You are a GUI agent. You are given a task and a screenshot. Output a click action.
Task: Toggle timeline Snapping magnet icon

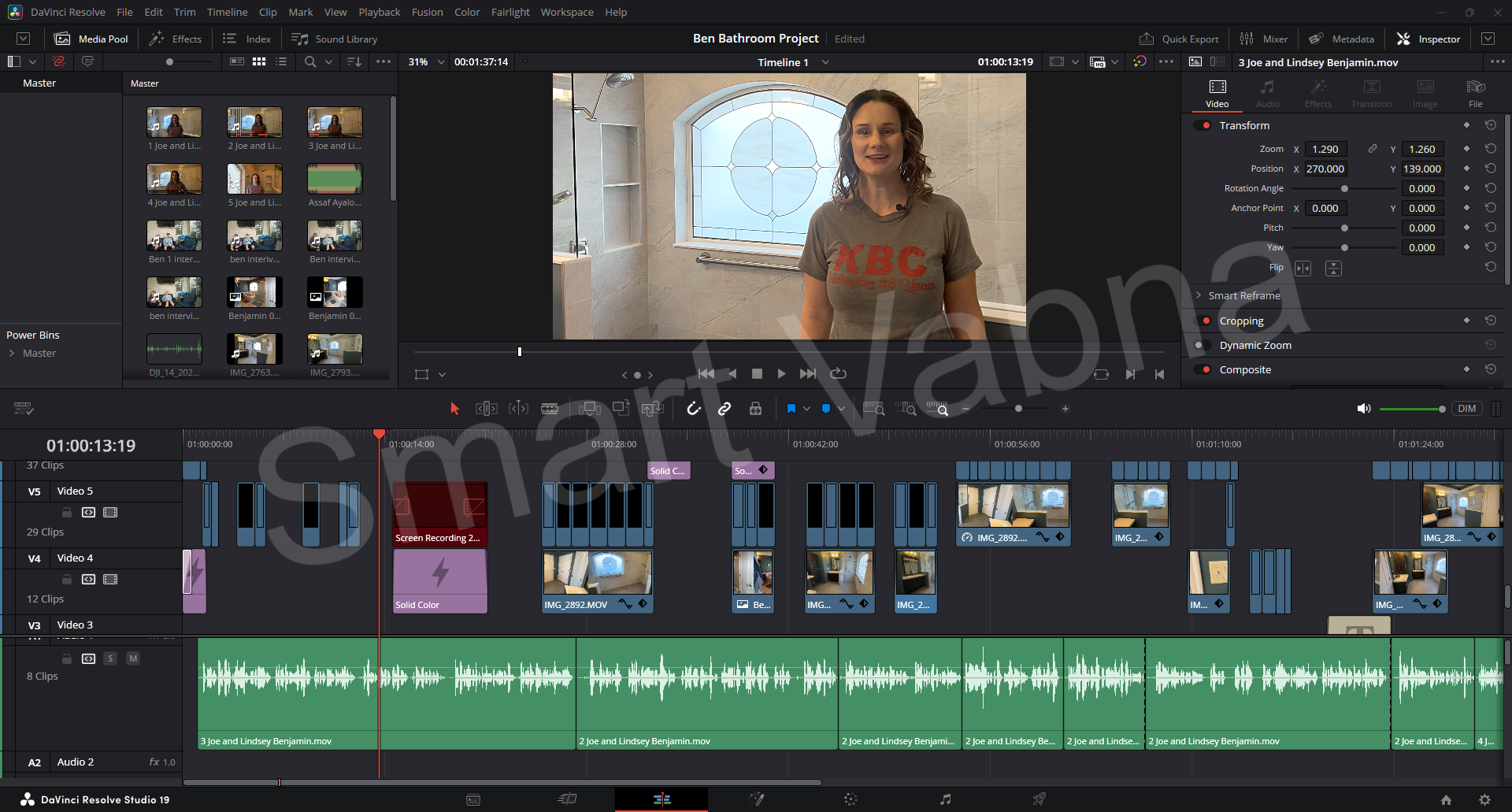tap(694, 408)
